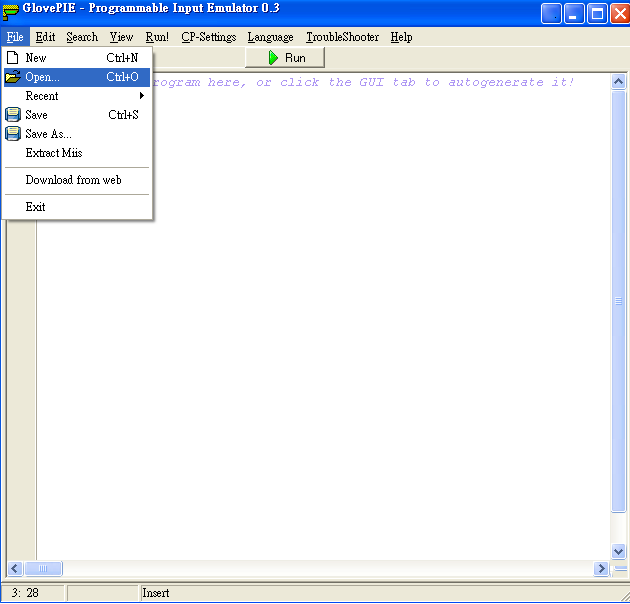The width and height of the screenshot is (630, 604).
Task: Open the View menu
Action: (x=121, y=37)
